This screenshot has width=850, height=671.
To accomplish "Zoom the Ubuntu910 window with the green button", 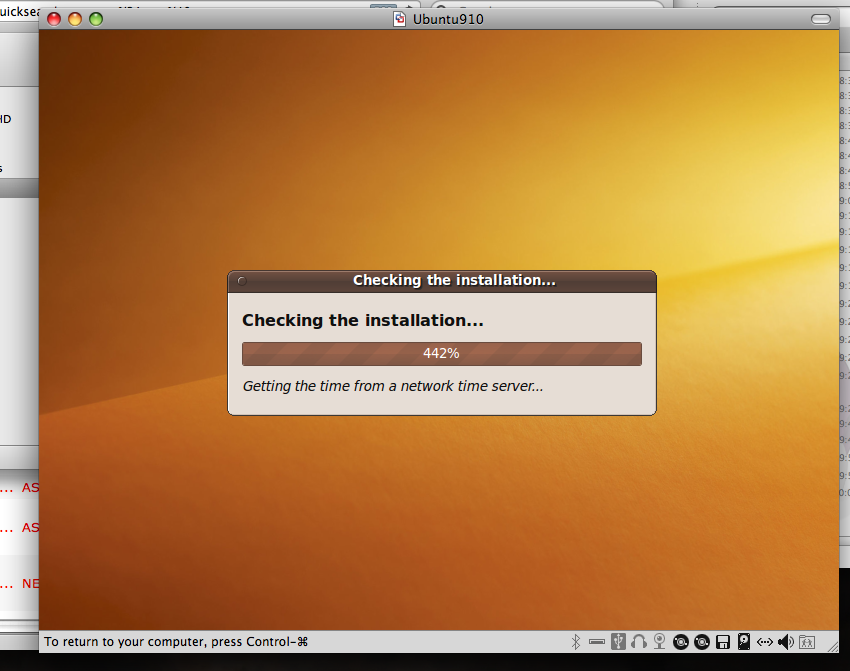I will [96, 20].
